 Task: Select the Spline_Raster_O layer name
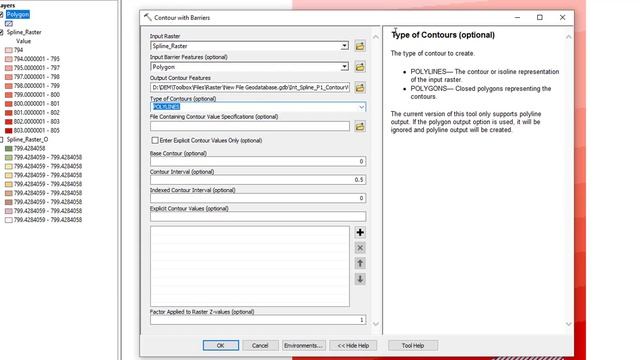pyautogui.click(x=27, y=140)
